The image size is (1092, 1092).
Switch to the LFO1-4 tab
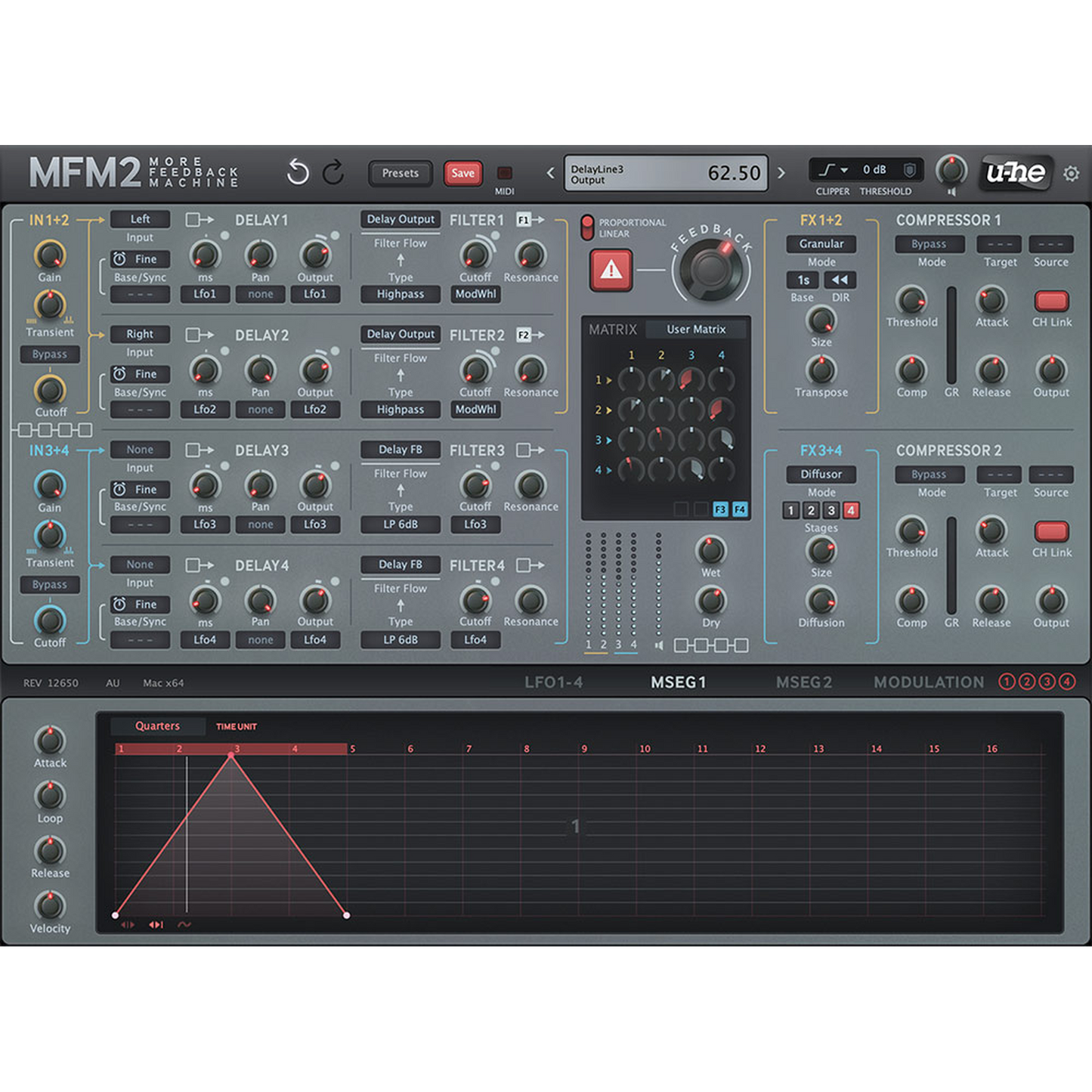554,682
